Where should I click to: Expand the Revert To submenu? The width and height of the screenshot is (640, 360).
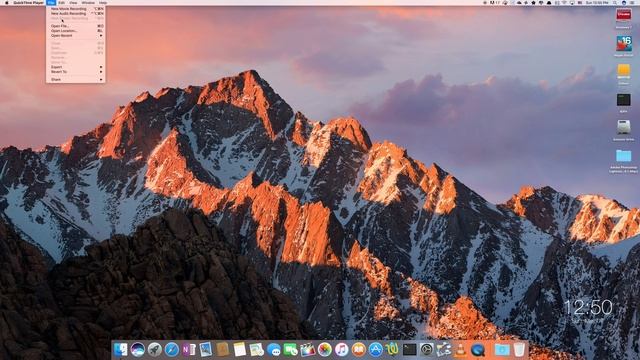tap(76, 72)
